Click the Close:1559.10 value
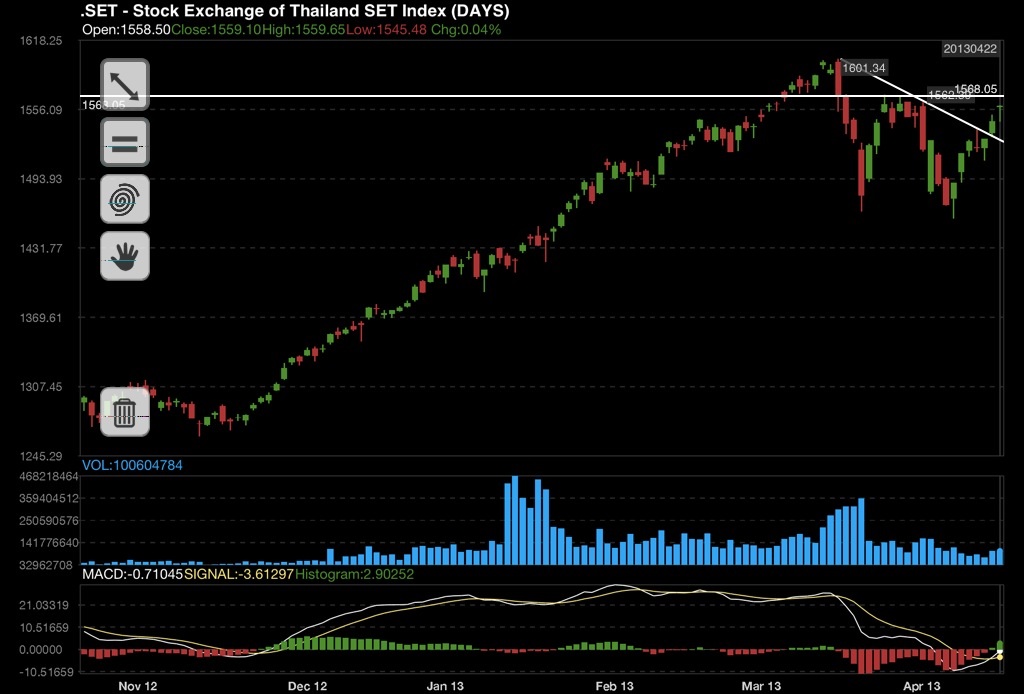This screenshot has width=1024, height=694. click(216, 30)
